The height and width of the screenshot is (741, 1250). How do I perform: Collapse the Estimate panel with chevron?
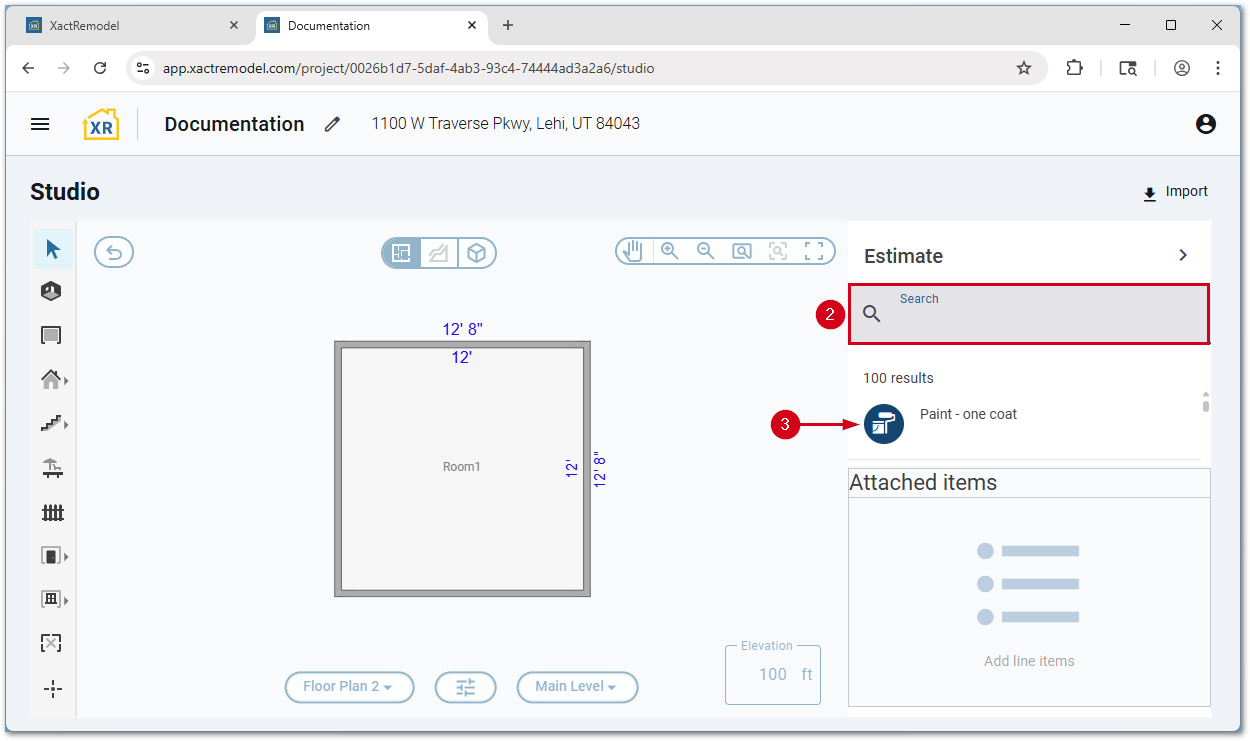[x=1183, y=256]
